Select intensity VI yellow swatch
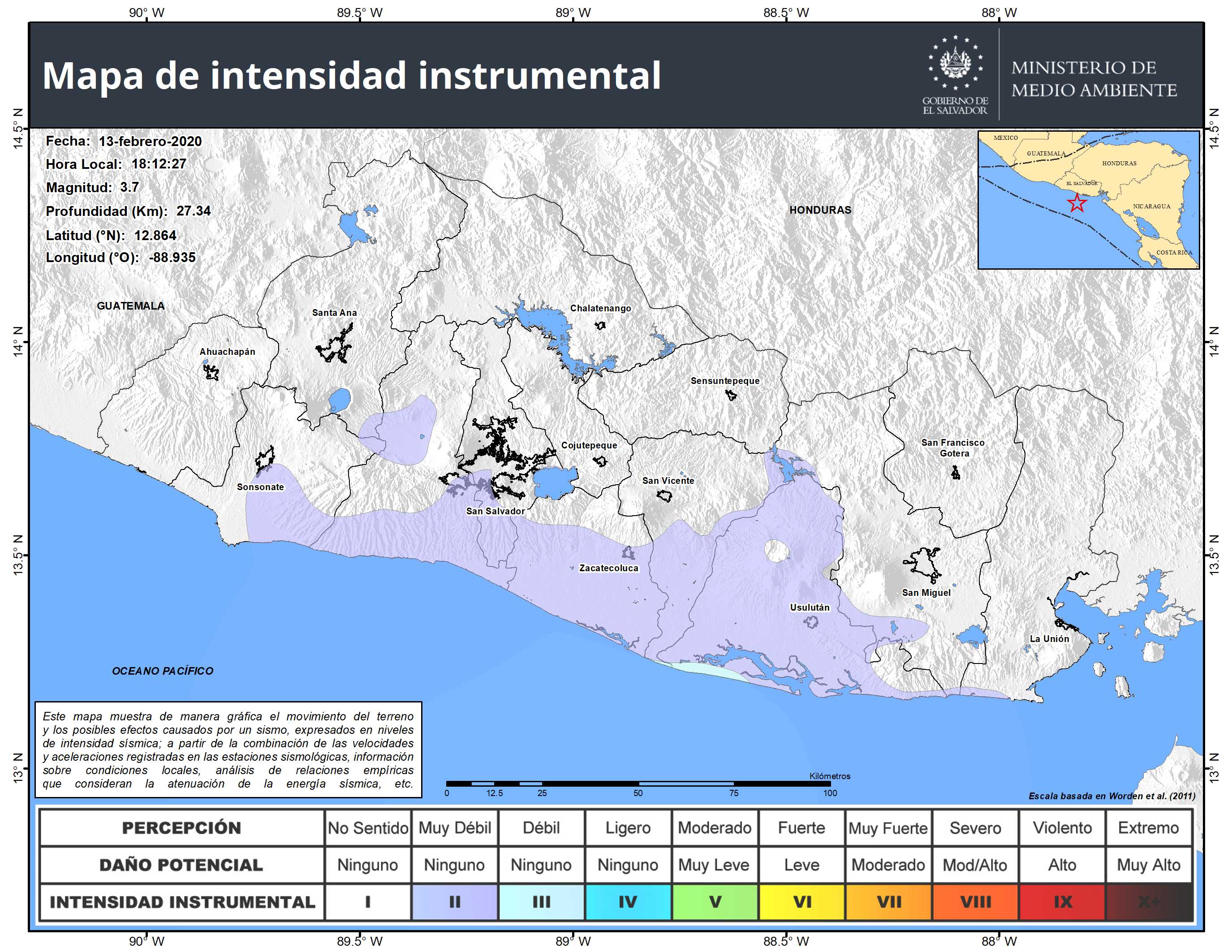The width and height of the screenshot is (1232, 952). coord(801,902)
